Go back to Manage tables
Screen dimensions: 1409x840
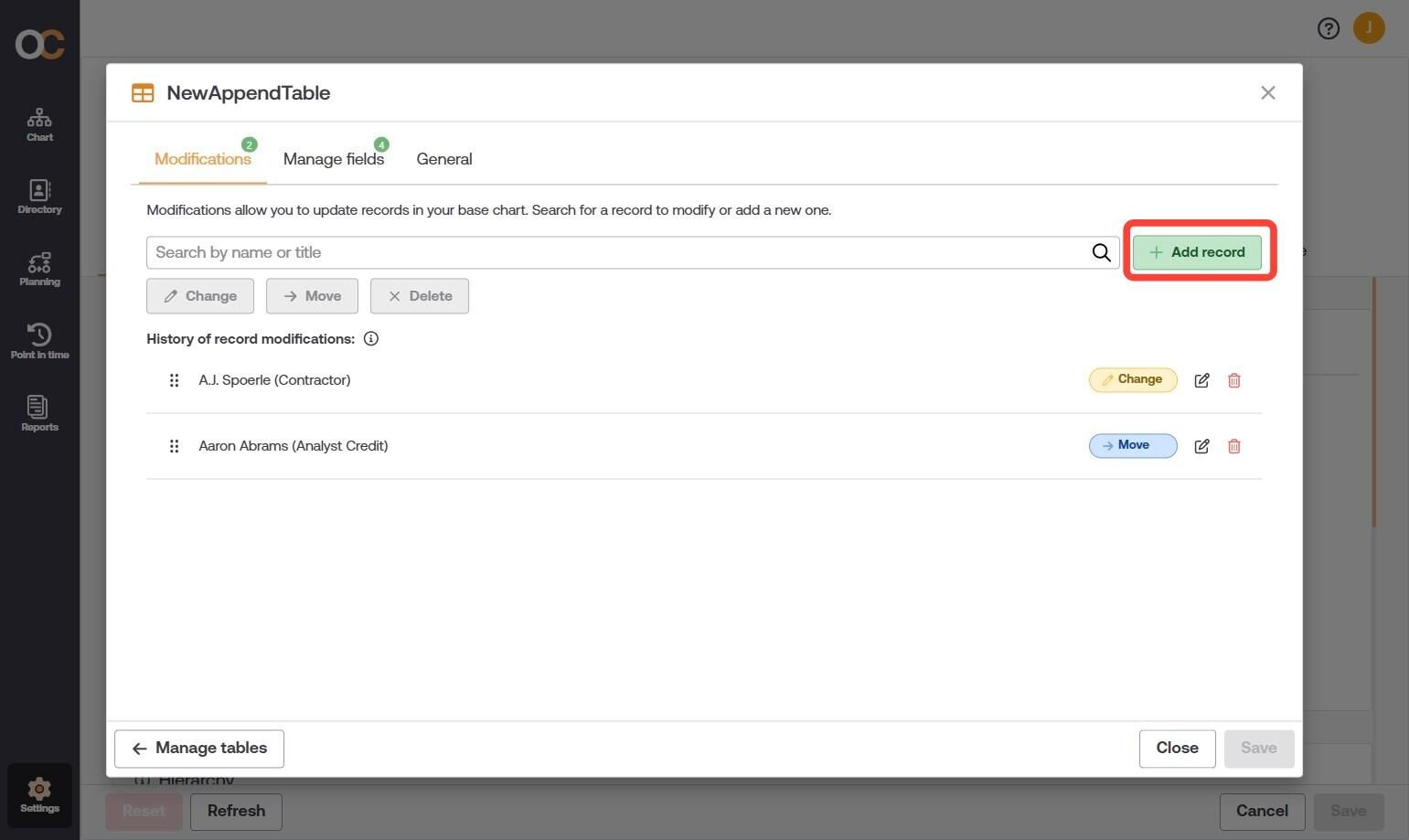point(199,749)
